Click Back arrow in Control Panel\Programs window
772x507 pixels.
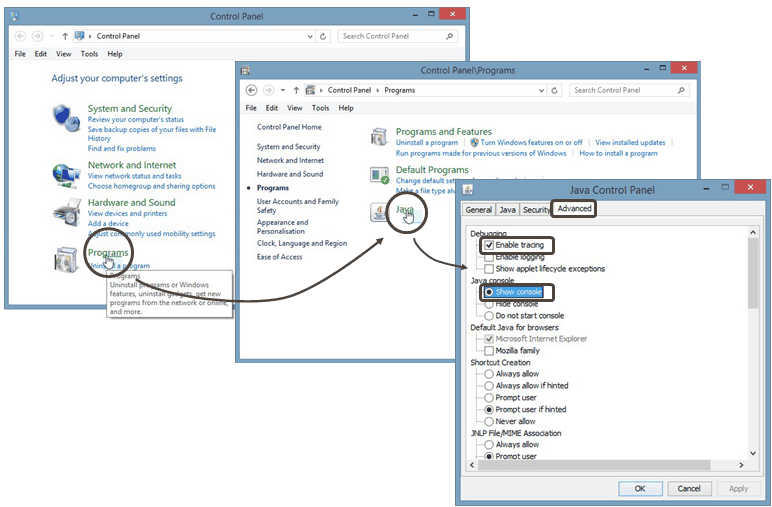(x=251, y=90)
